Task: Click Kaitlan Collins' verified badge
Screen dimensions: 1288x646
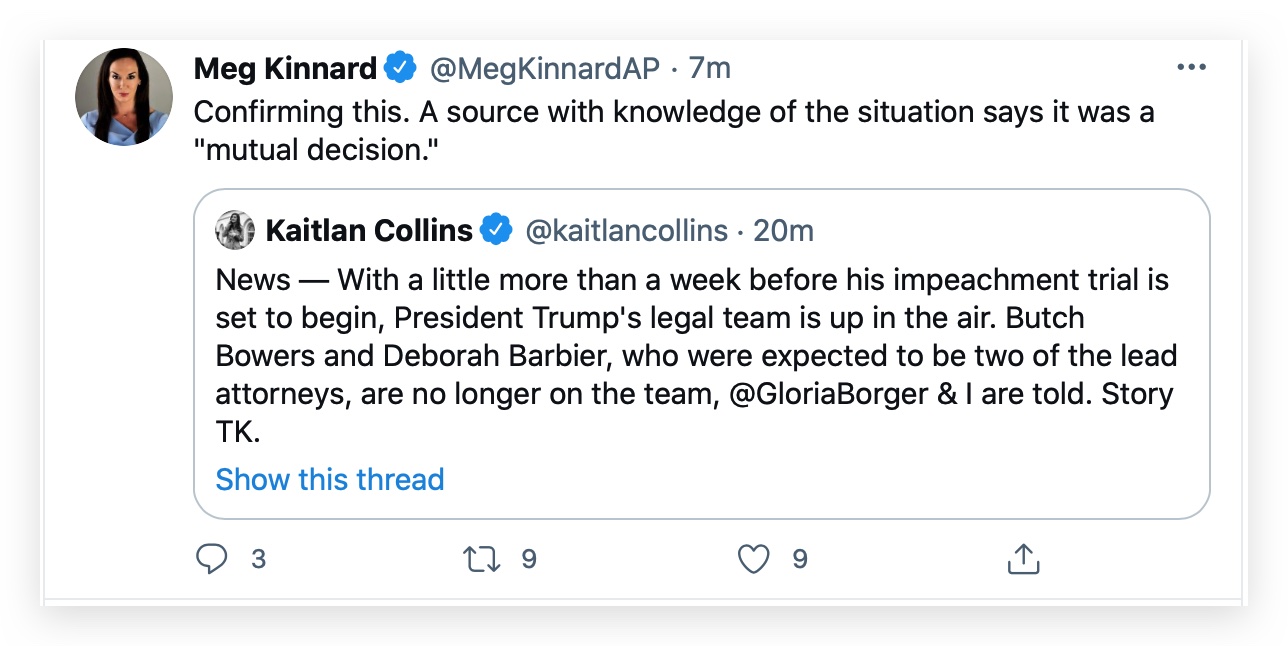Action: [x=496, y=230]
